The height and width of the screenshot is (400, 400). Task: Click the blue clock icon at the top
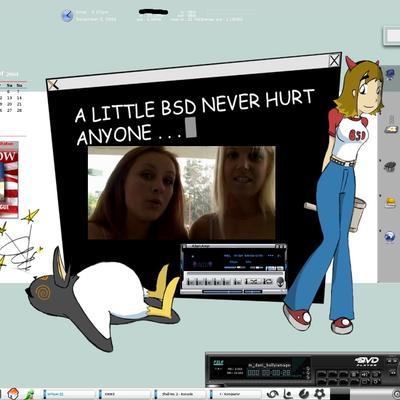[67, 15]
